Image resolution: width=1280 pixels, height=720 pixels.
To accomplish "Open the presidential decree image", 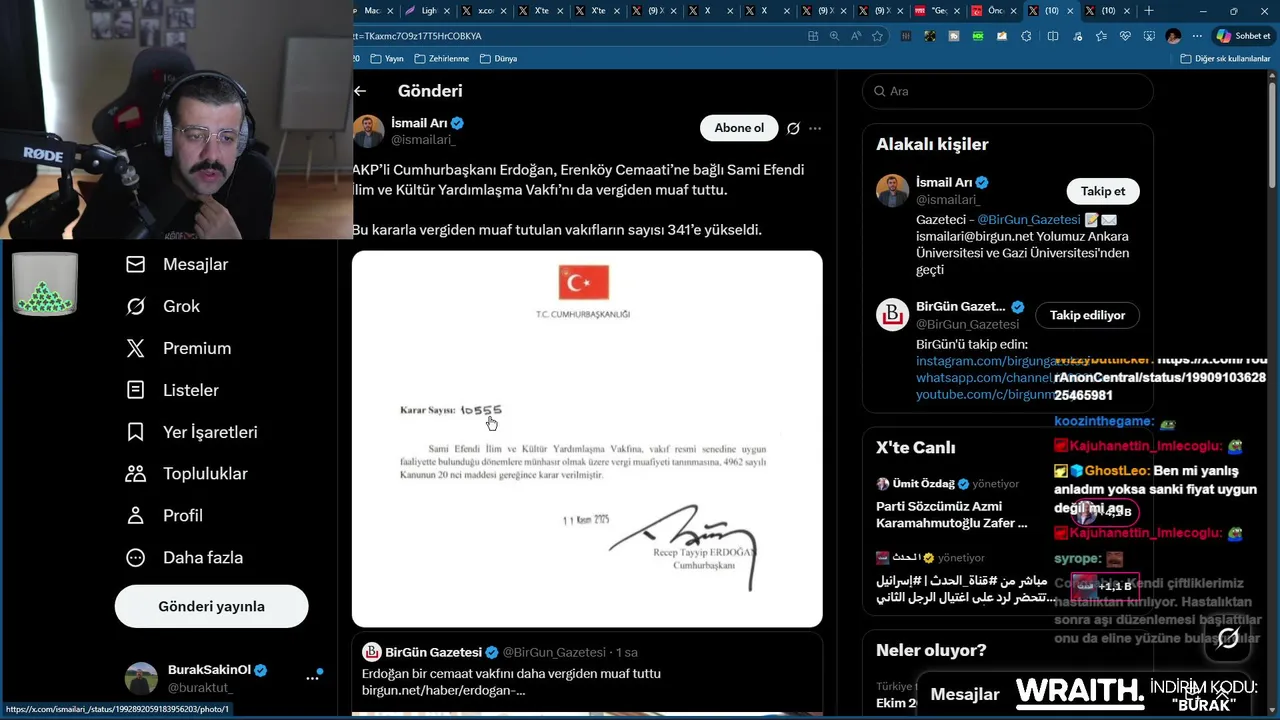I will tap(587, 439).
